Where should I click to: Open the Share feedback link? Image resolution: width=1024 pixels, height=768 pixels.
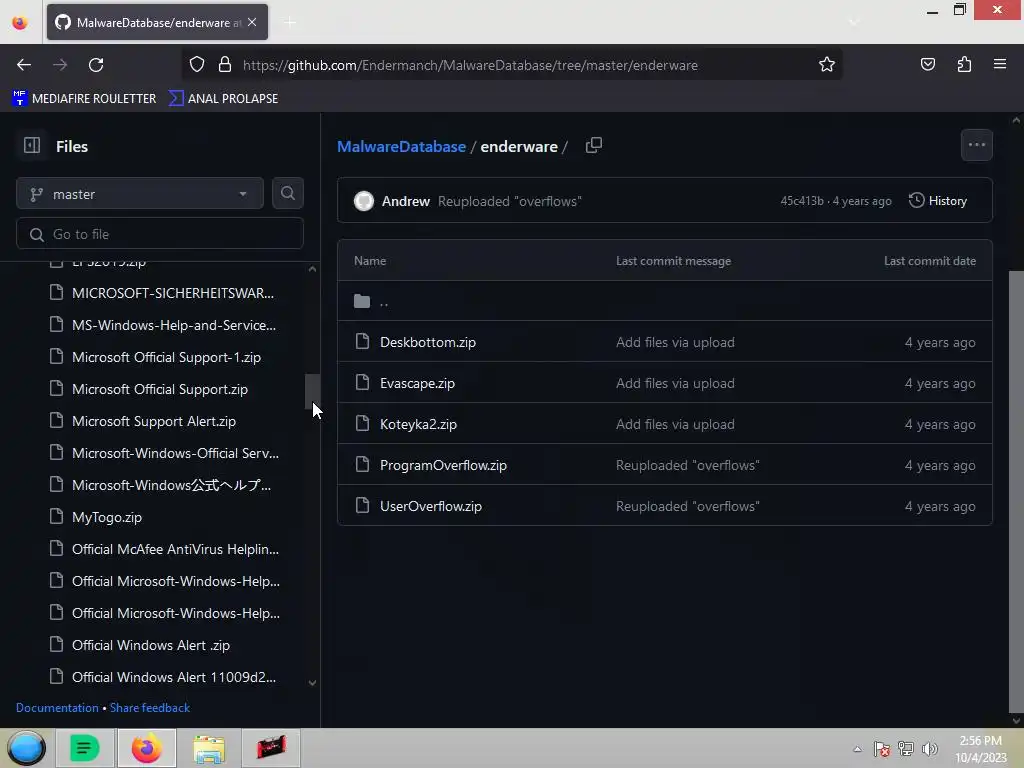(x=150, y=708)
